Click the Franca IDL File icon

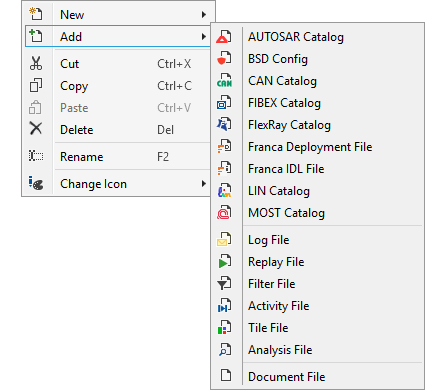[x=224, y=169]
